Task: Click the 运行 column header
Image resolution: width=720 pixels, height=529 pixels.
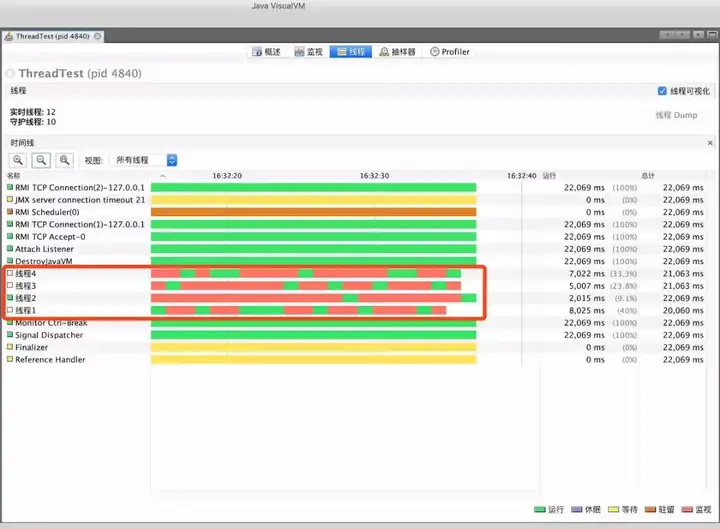Action: pyautogui.click(x=549, y=175)
